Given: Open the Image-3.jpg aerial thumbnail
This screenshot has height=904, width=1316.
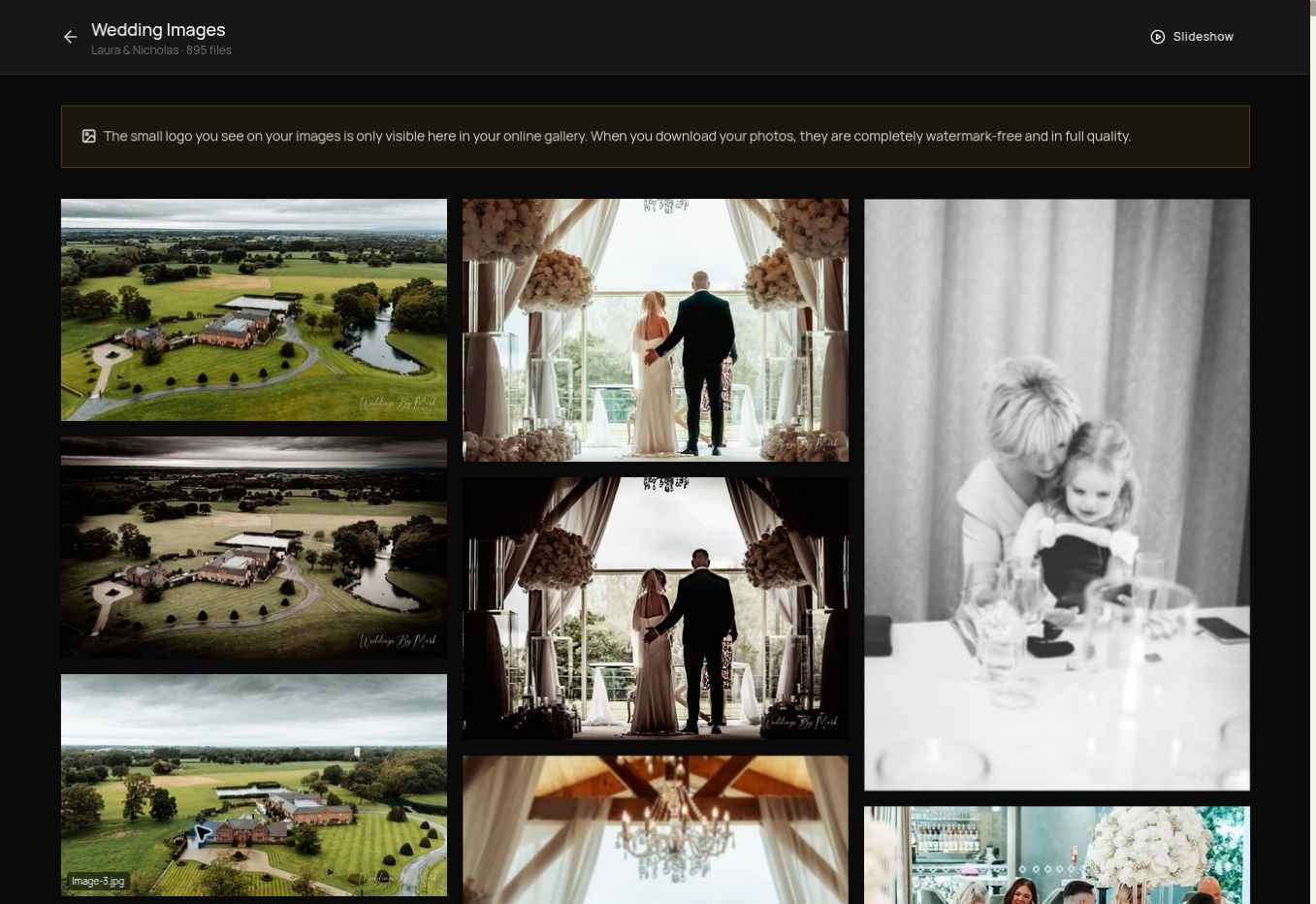Looking at the screenshot, I should coord(254,785).
